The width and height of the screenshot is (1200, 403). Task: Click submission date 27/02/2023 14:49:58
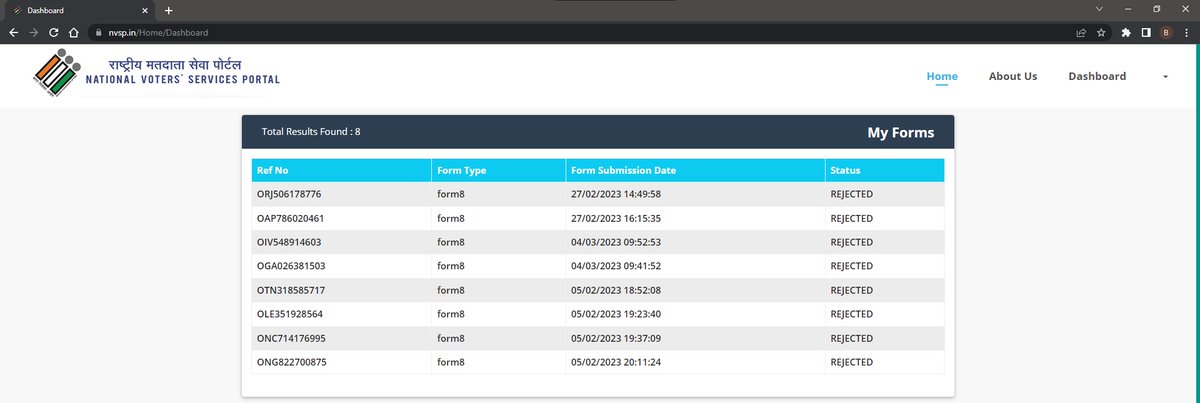[616, 194]
